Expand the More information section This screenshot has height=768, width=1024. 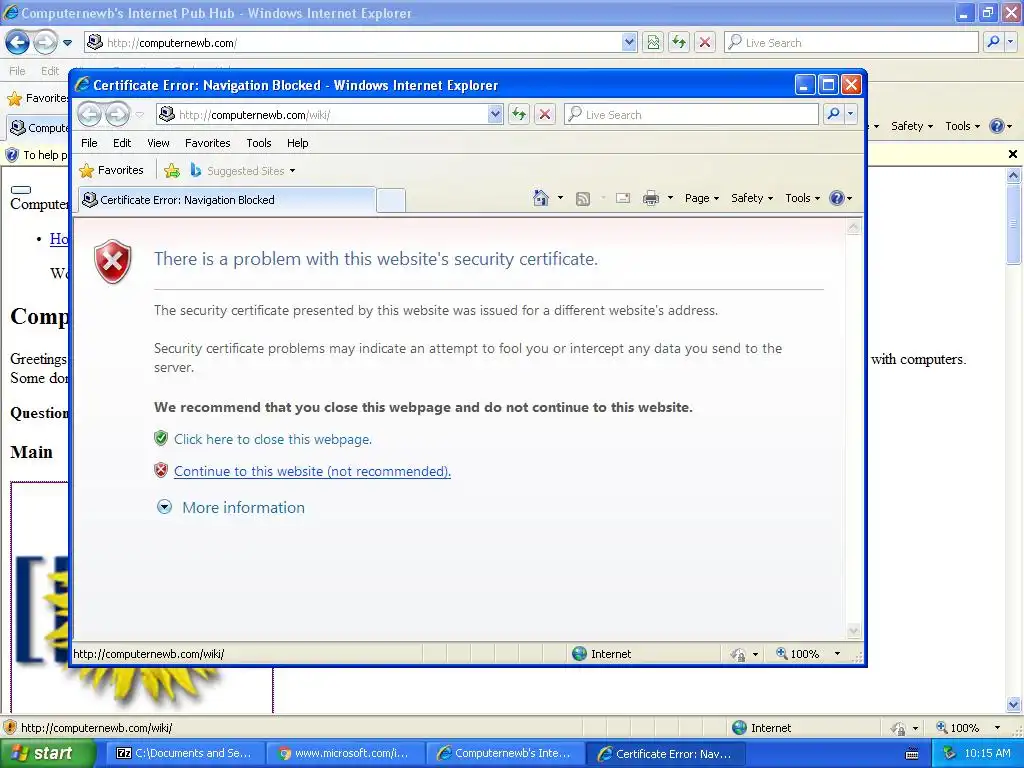point(231,507)
